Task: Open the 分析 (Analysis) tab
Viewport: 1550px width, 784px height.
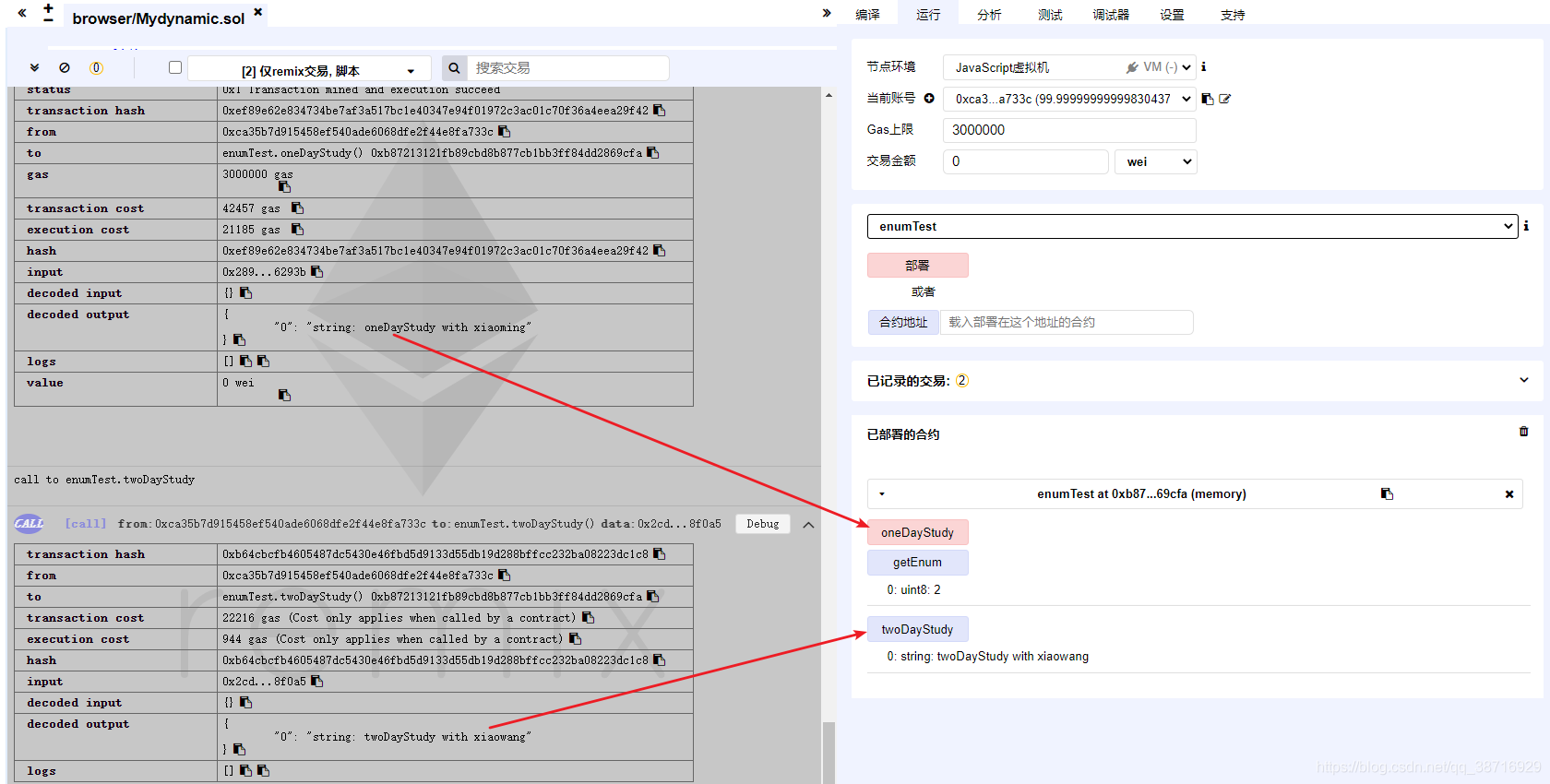Action: [x=989, y=15]
